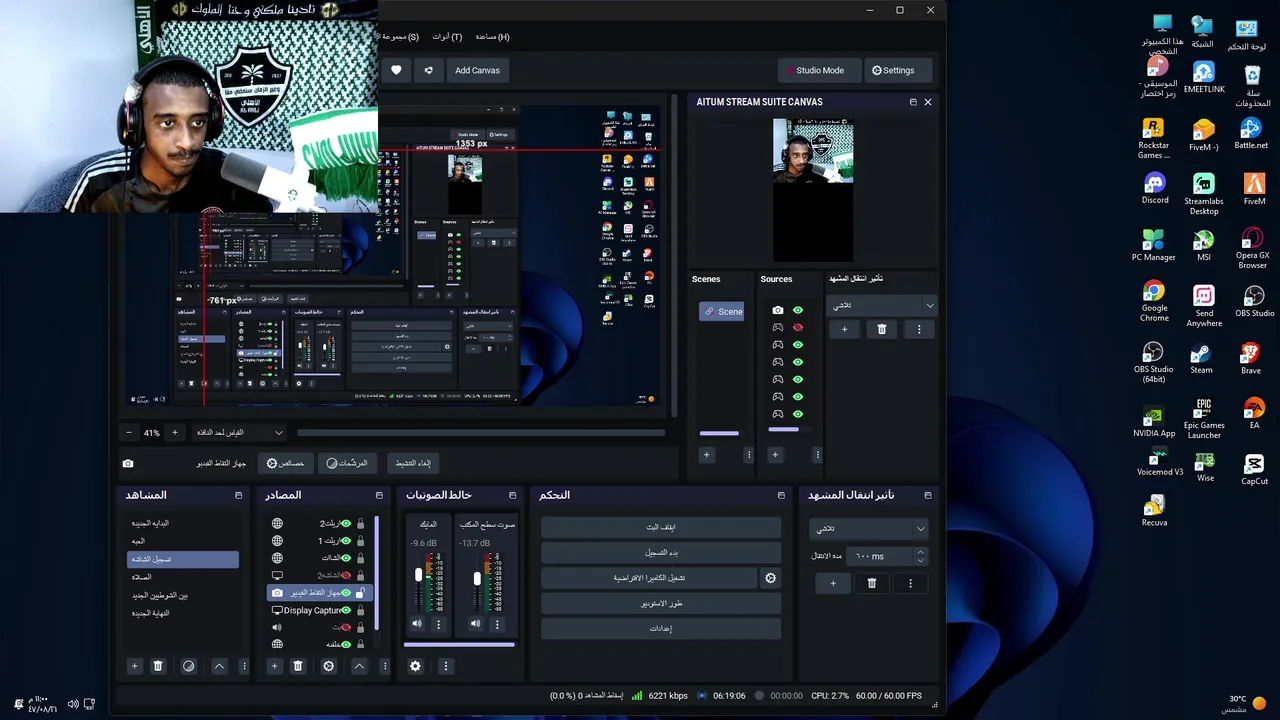Open virtual camera settings gear in التحكم
This screenshot has height=720, width=1280.
coord(770,578)
